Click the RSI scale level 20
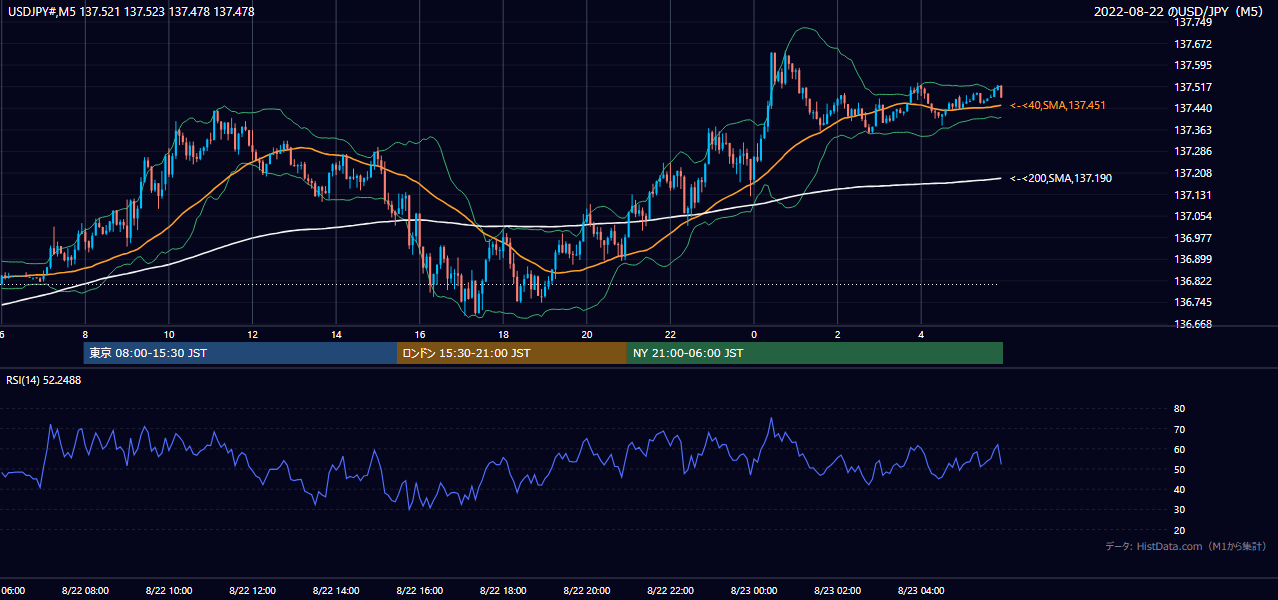This screenshot has height=600, width=1278. [1180, 530]
